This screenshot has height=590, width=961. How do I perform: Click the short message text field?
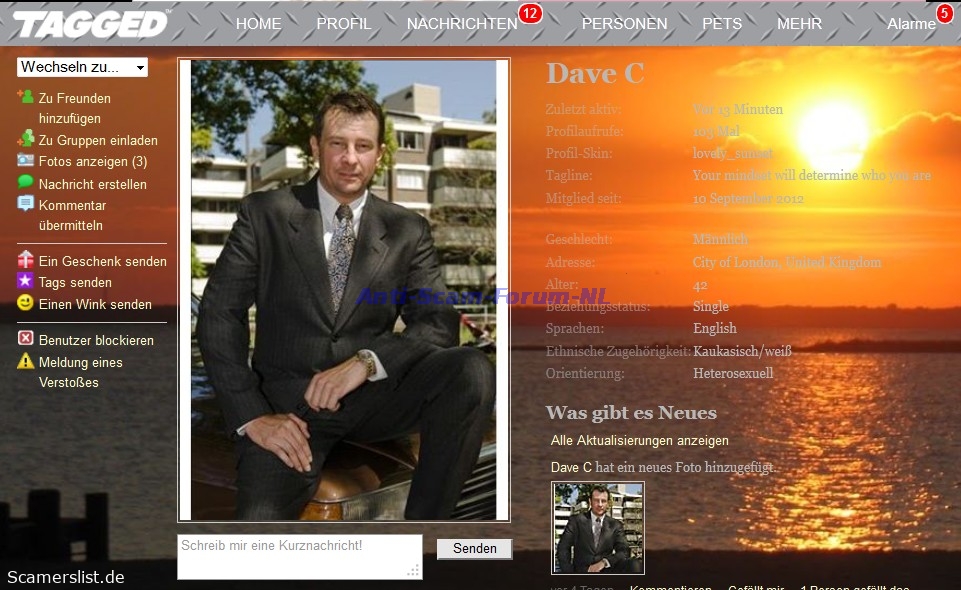[x=299, y=556]
